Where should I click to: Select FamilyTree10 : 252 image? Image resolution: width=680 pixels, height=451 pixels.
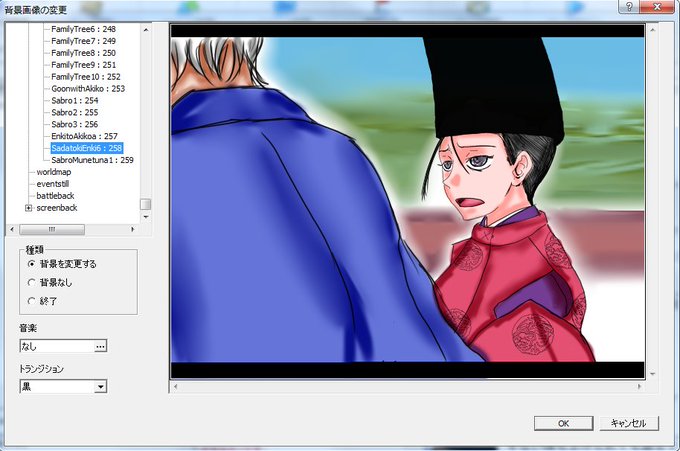pyautogui.click(x=86, y=77)
